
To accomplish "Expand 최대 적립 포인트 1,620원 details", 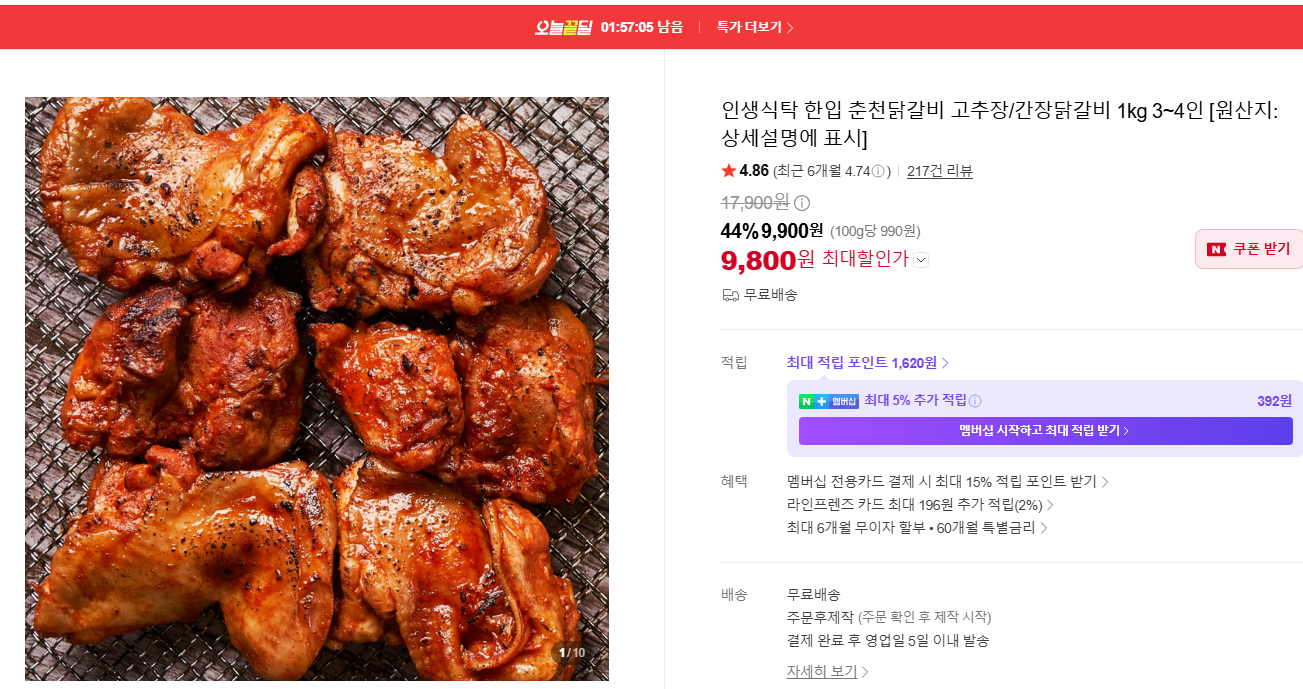I will 868,363.
